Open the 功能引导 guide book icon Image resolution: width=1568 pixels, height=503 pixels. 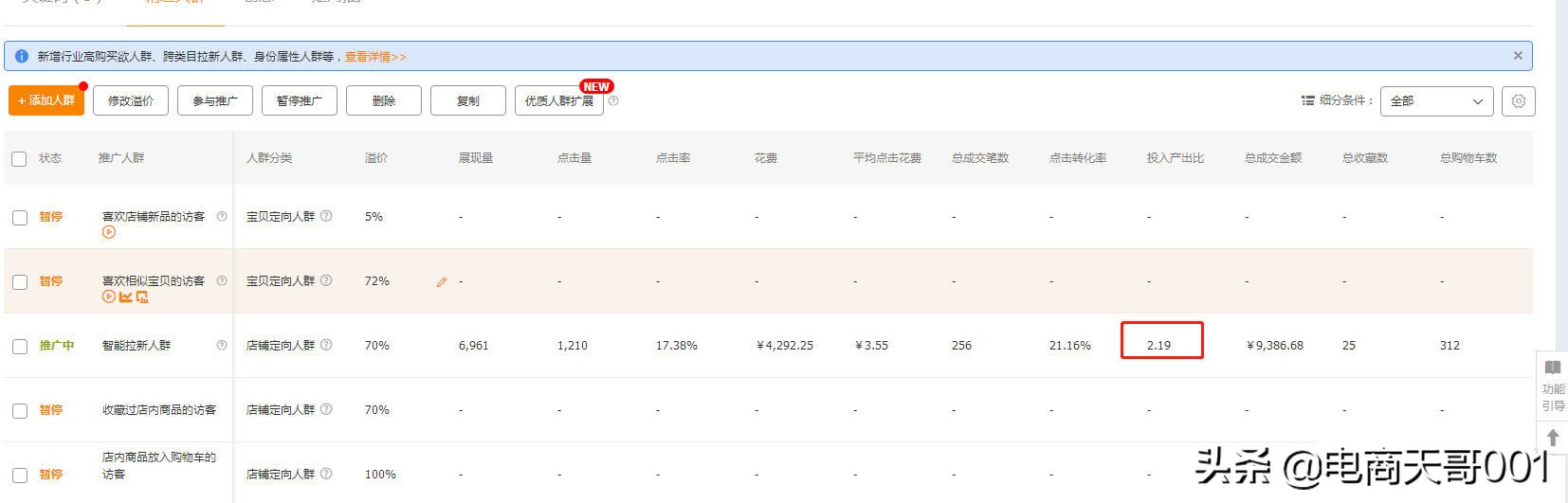1553,367
